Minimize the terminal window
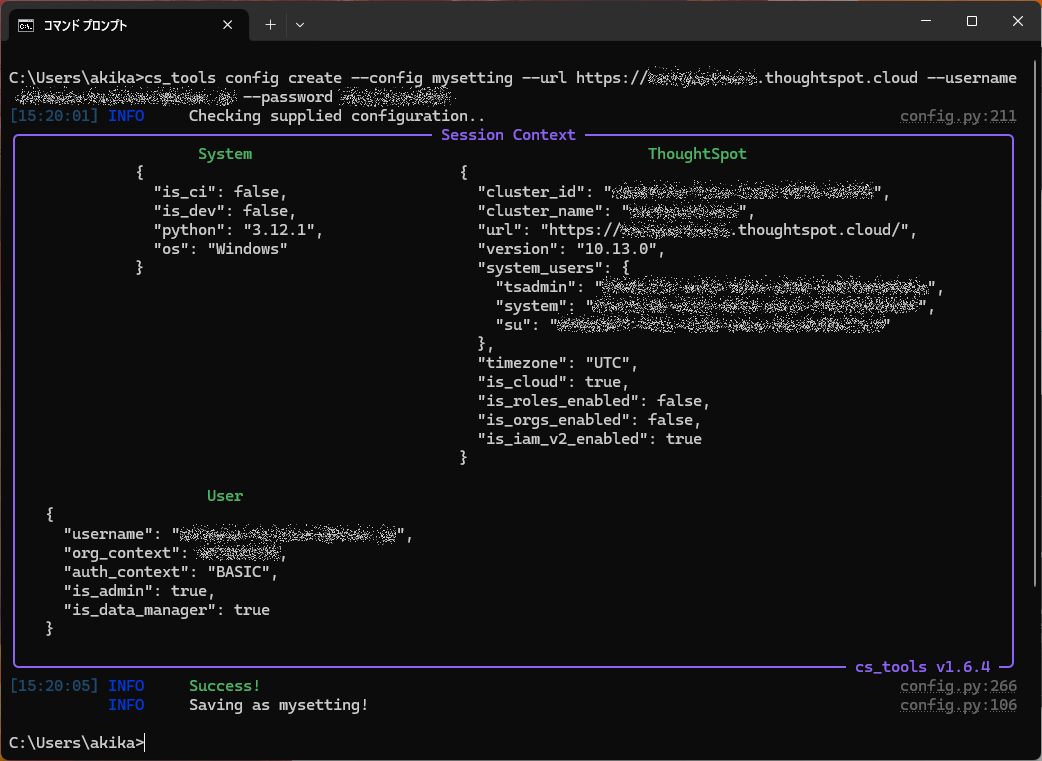The width and height of the screenshot is (1042, 761). click(925, 22)
